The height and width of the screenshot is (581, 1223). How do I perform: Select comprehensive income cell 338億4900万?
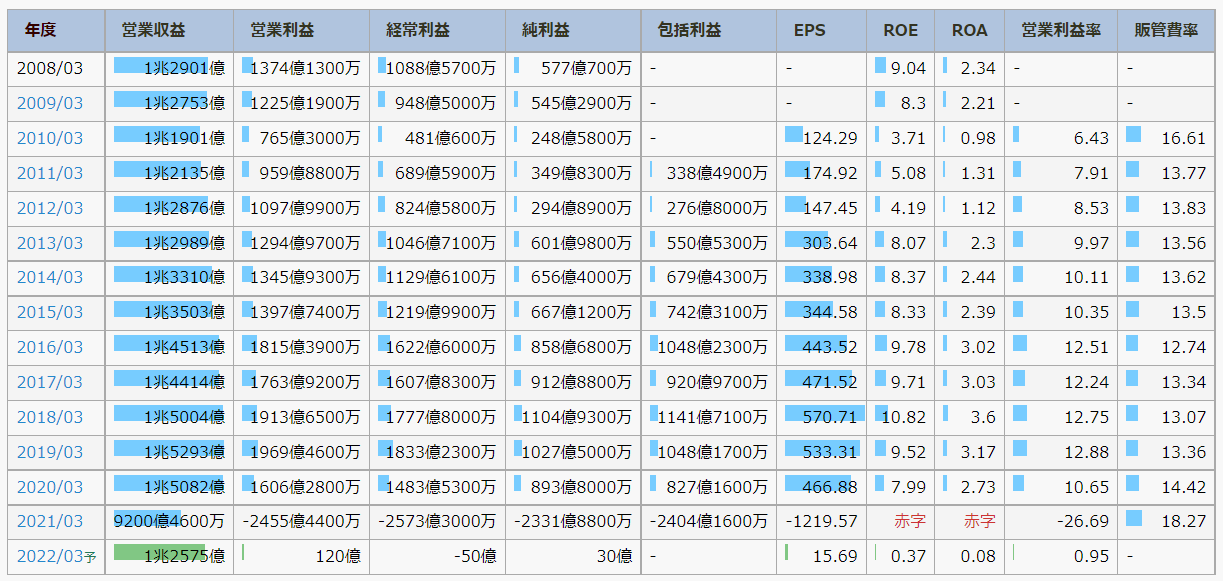709,173
